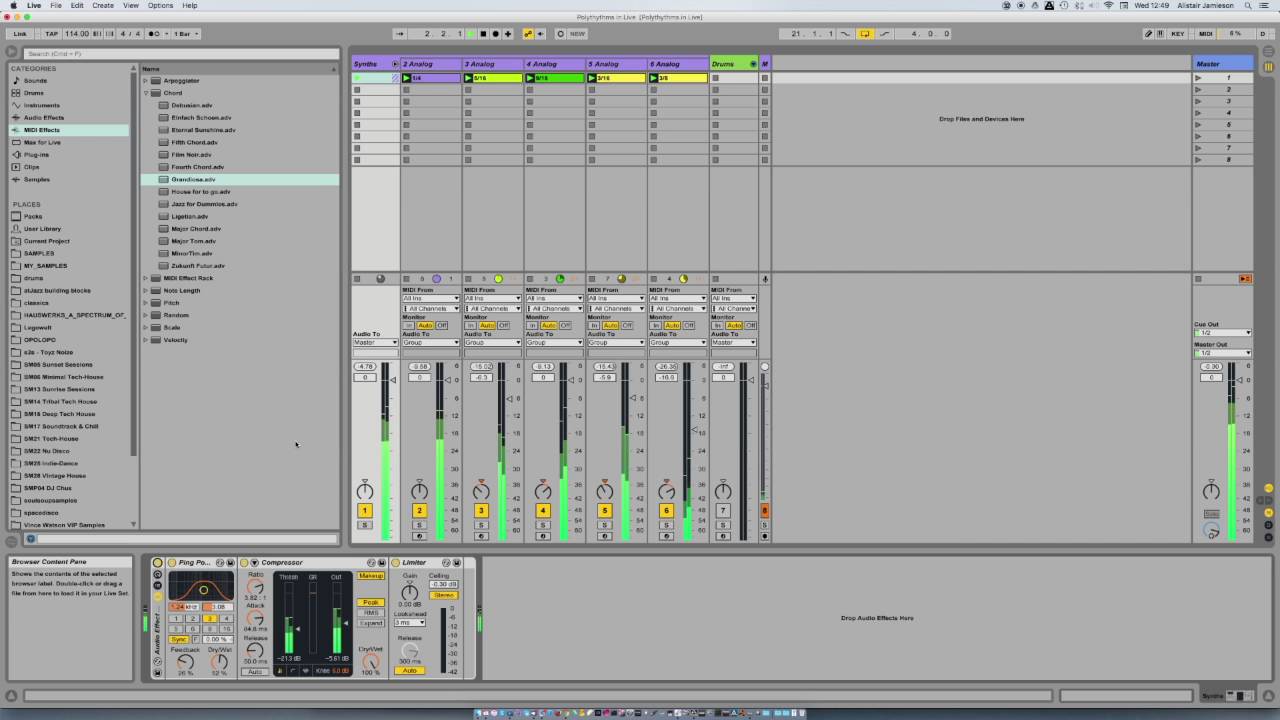Viewport: 1280px width, 720px height.
Task: Open the Create menu
Action: tap(103, 5)
